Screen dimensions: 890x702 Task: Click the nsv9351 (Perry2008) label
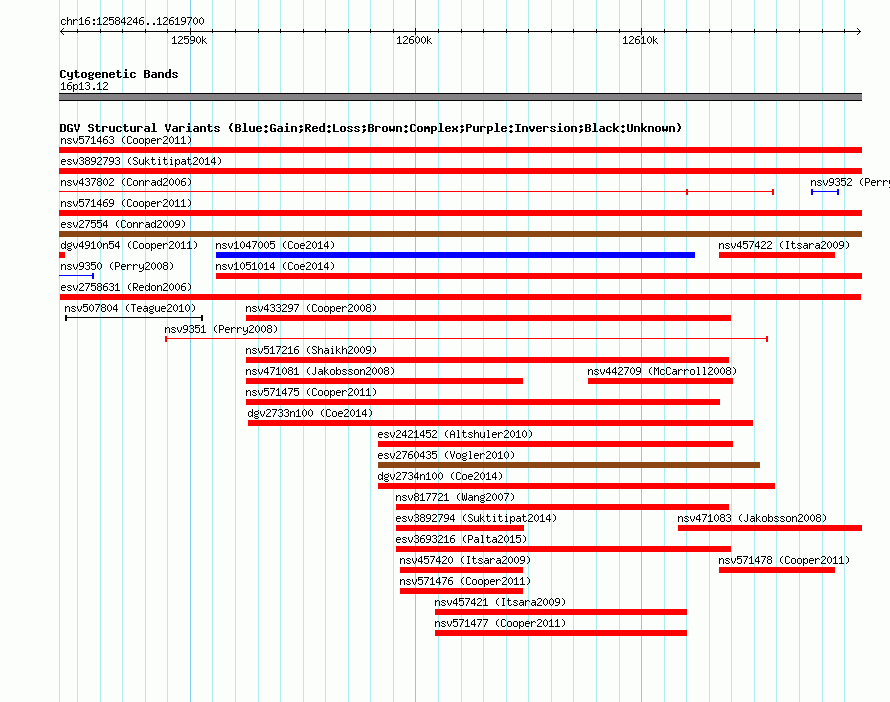point(221,329)
